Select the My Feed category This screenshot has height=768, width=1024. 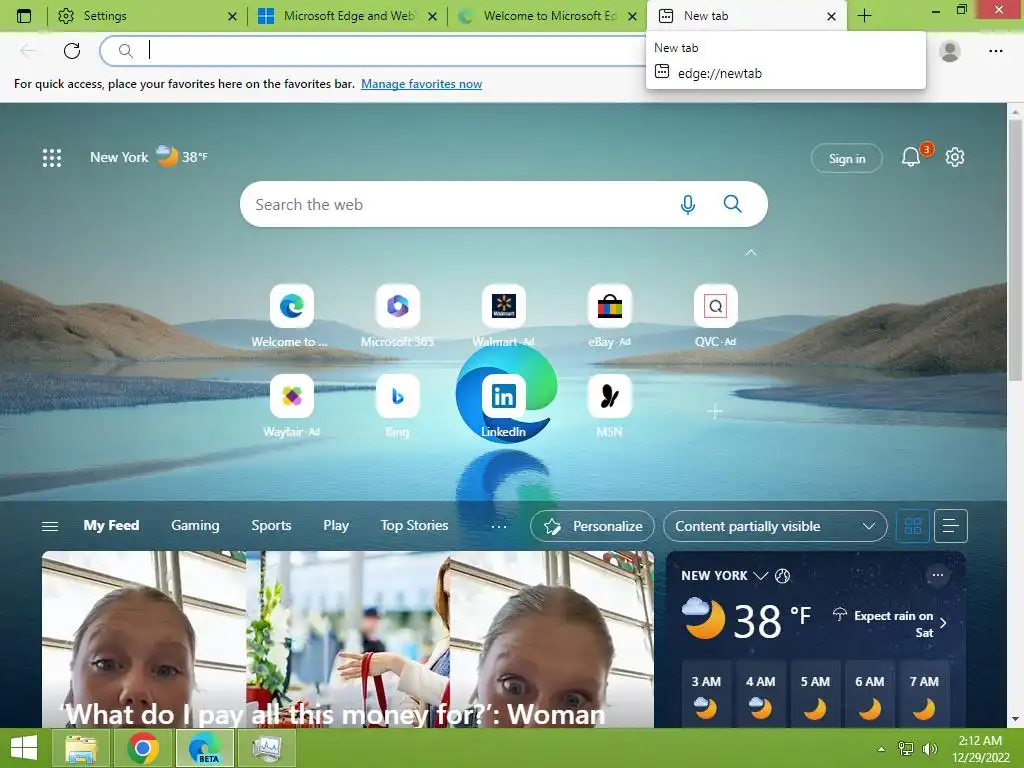tap(111, 526)
